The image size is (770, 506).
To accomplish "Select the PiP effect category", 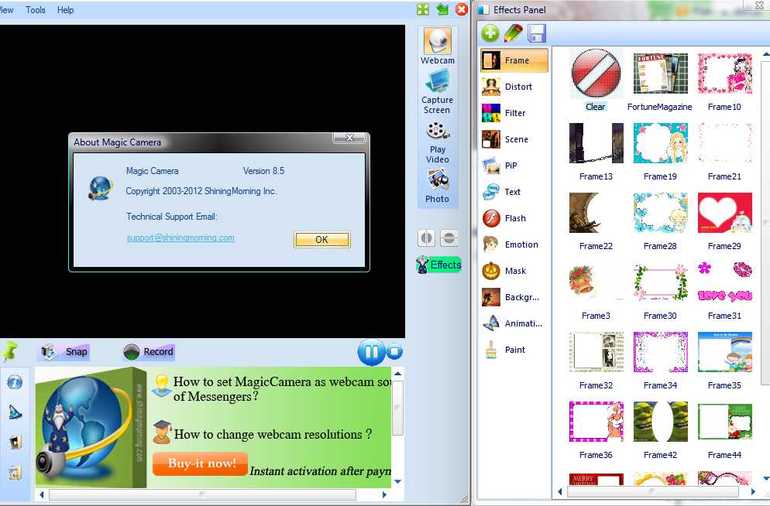I will (x=514, y=166).
